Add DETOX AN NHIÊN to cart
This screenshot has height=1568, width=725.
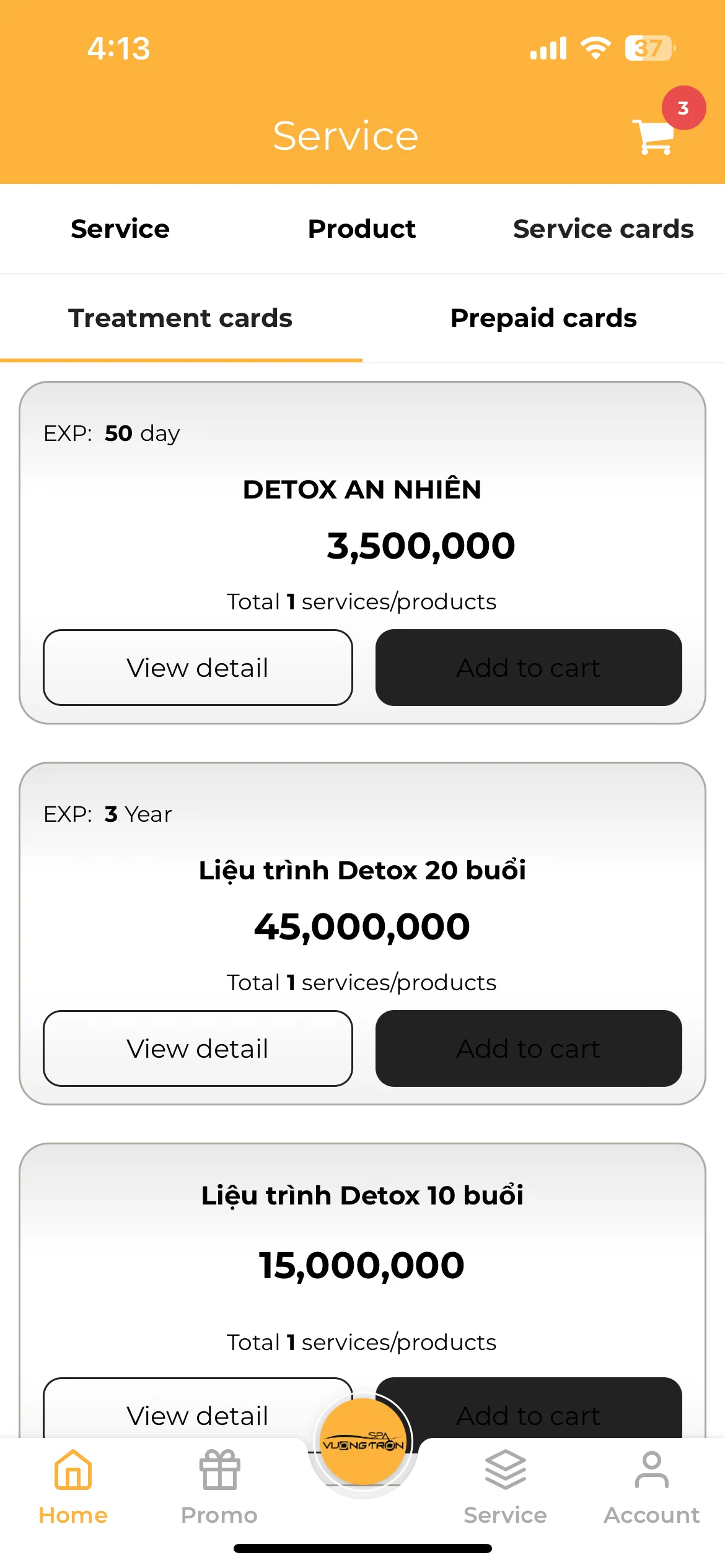[529, 668]
